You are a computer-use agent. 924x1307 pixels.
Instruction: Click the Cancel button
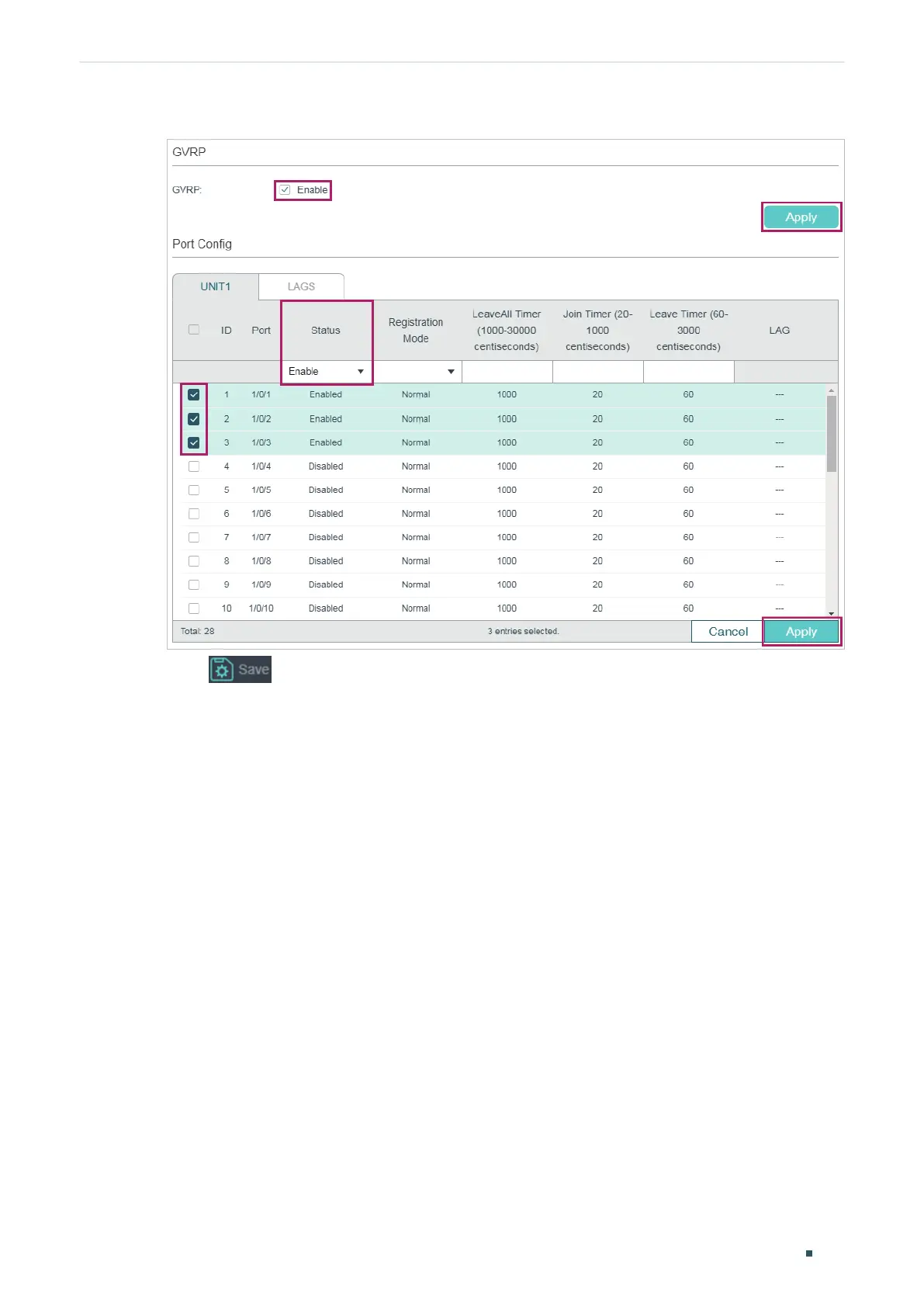[728, 632]
